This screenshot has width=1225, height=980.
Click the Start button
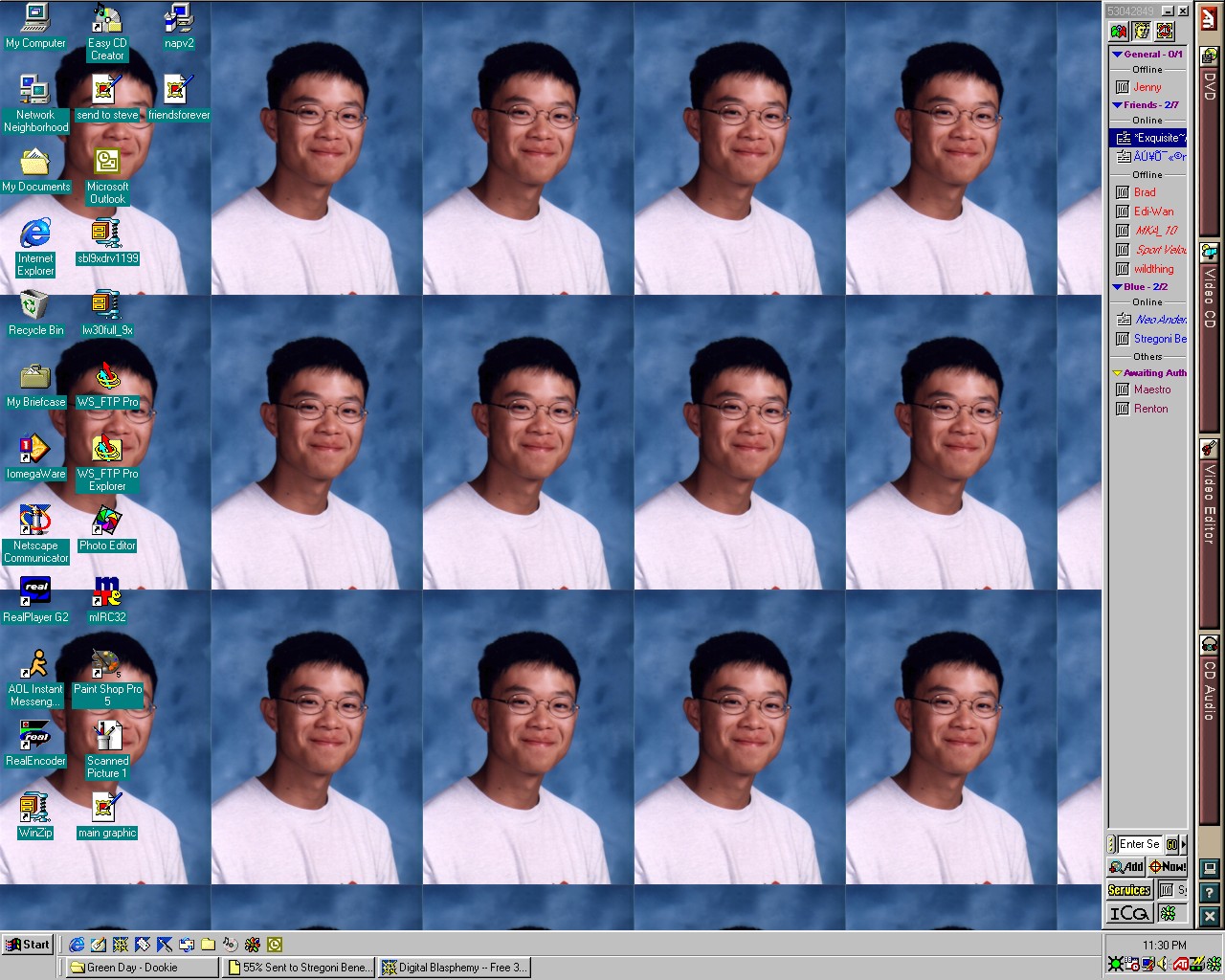click(28, 944)
